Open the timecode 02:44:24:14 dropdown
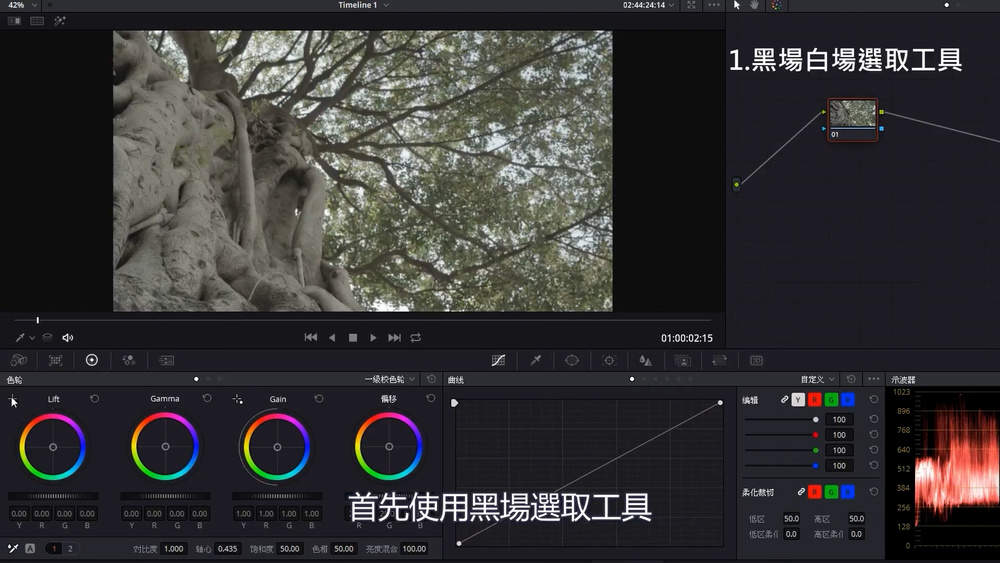Image resolution: width=1000 pixels, height=563 pixels. click(648, 5)
